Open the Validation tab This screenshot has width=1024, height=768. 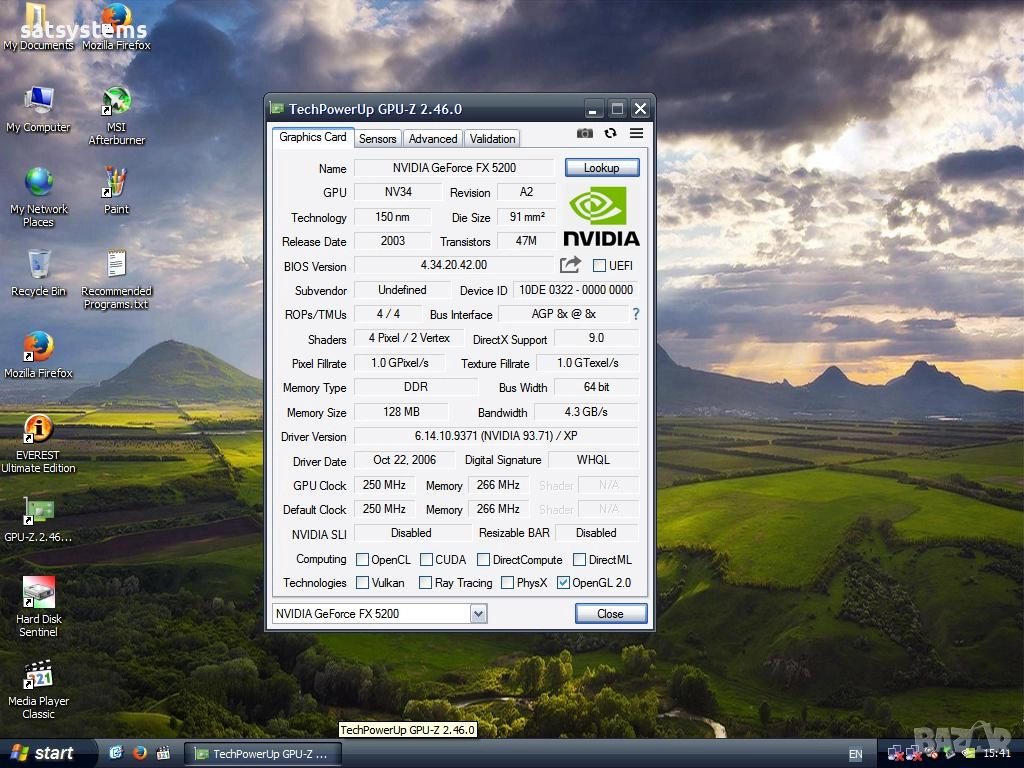tap(492, 139)
